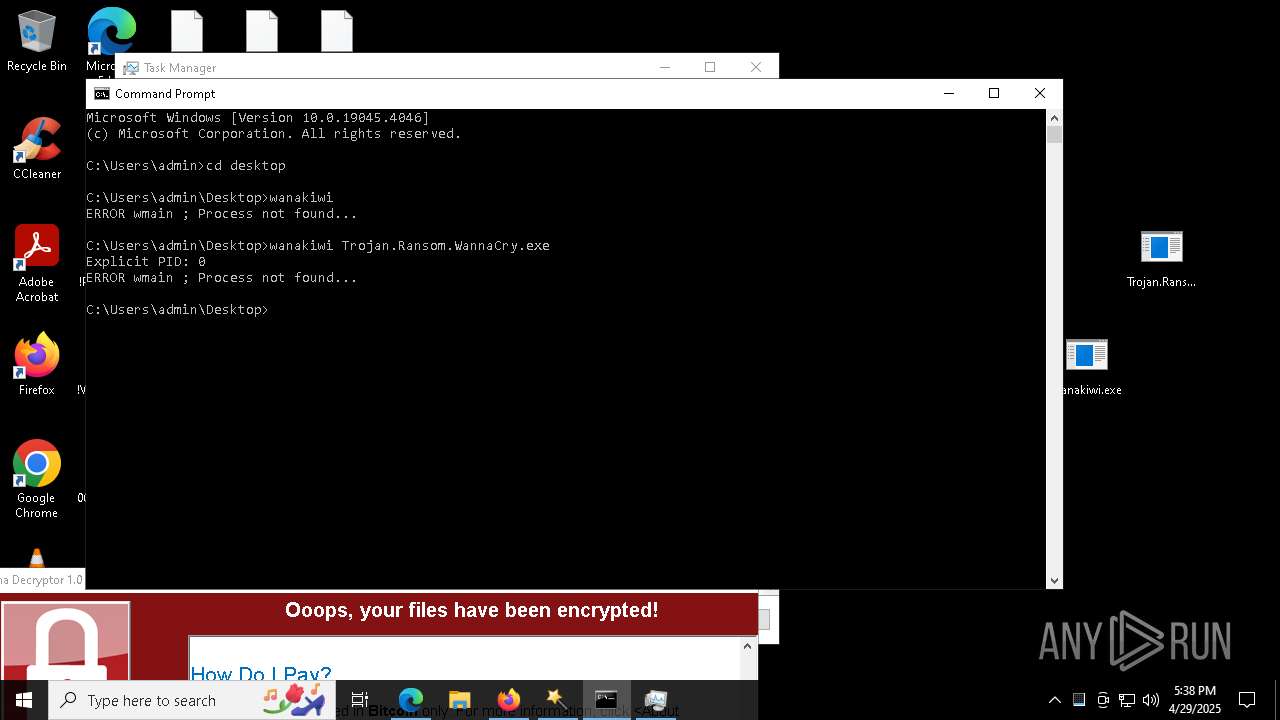Open Microsoft Edge from the taskbar

(411, 700)
